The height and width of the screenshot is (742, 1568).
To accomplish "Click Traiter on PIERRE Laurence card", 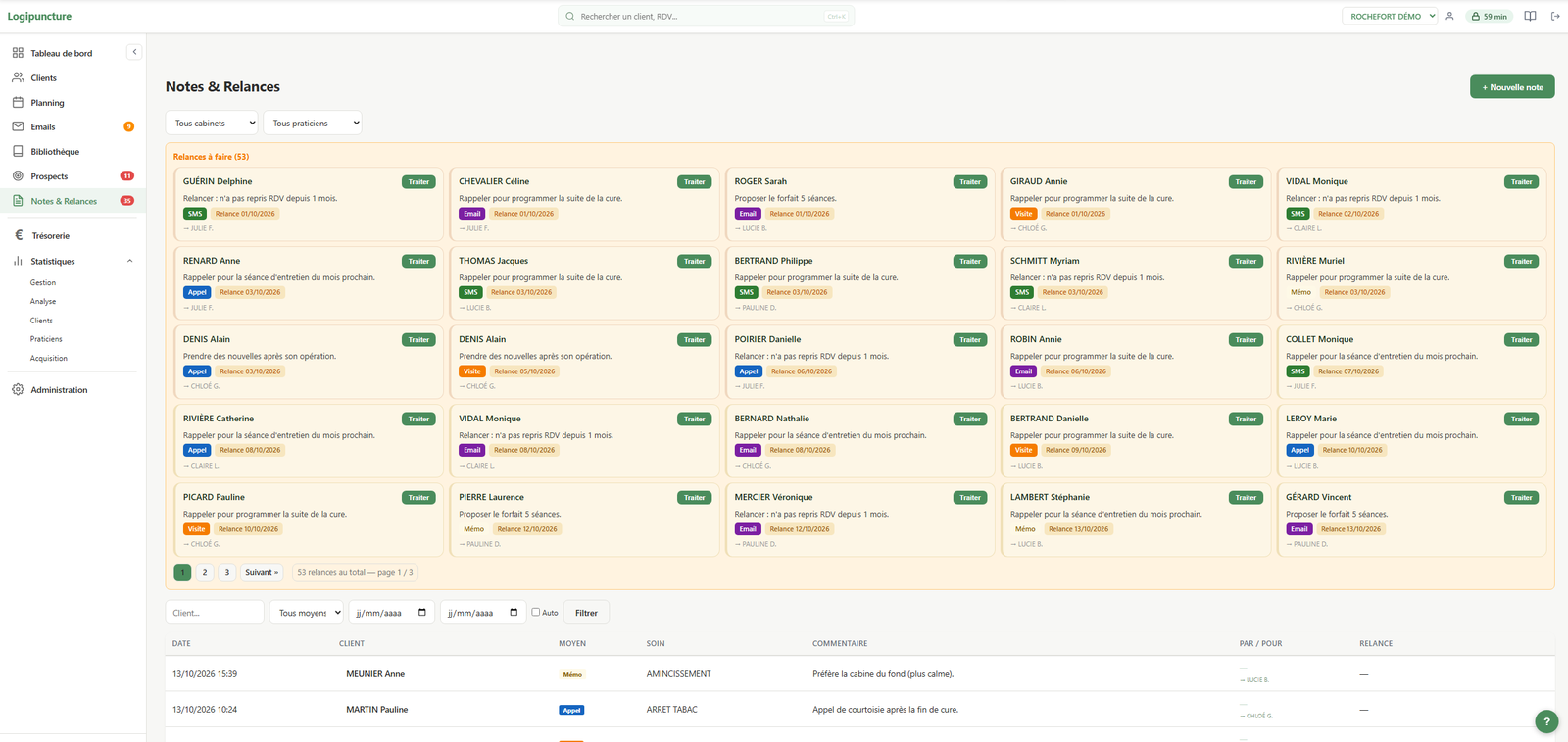I will [x=694, y=498].
